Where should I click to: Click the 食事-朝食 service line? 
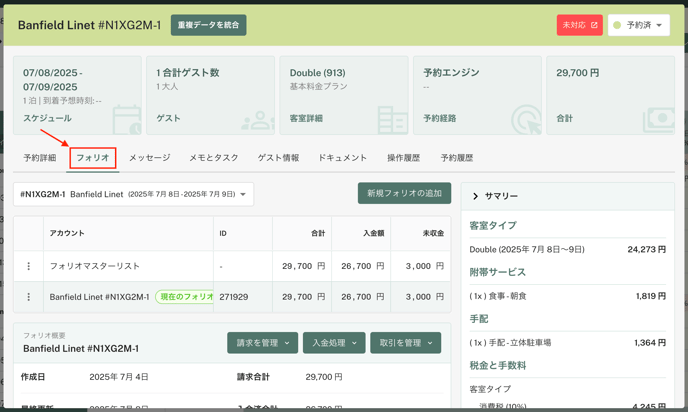pos(498,296)
